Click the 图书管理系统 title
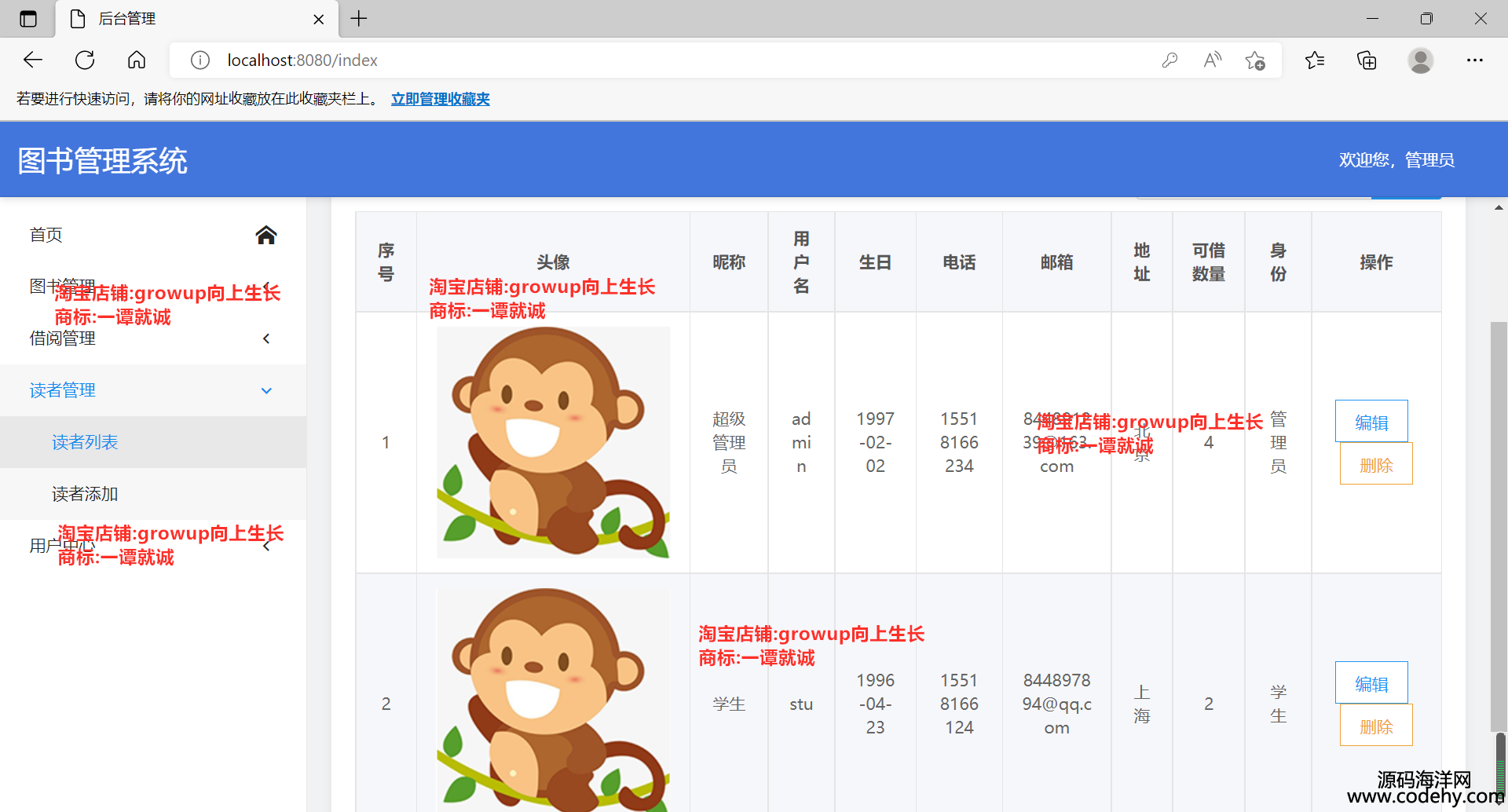Screen dimensions: 1508x812 (x=102, y=161)
